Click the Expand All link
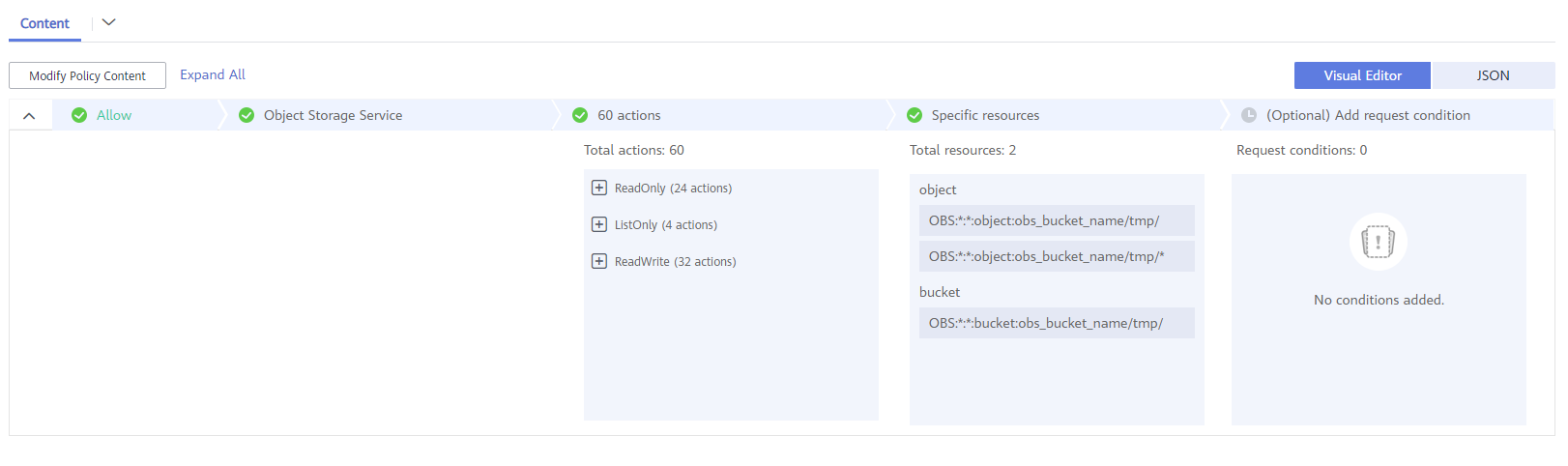This screenshot has width=1568, height=466. [x=213, y=74]
